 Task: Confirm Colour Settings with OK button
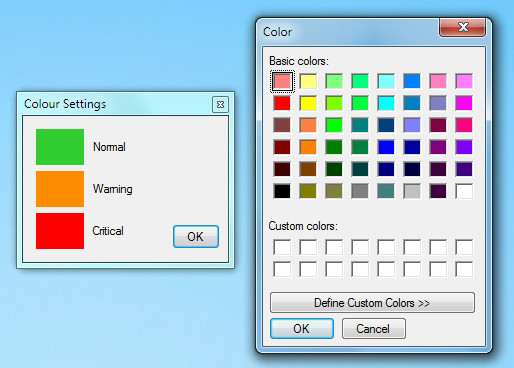[196, 237]
